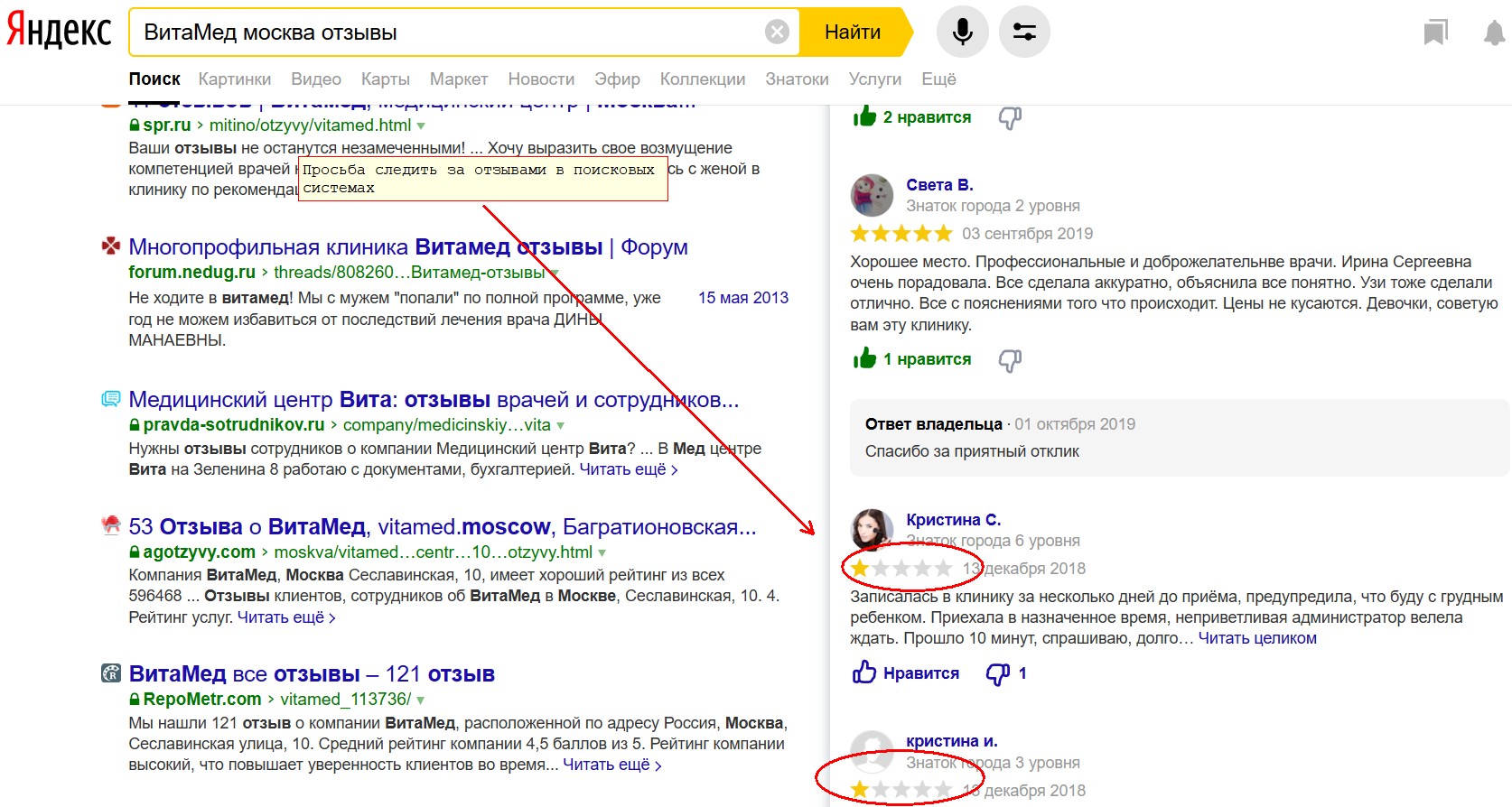Dislike the review above Света В.

[1010, 118]
